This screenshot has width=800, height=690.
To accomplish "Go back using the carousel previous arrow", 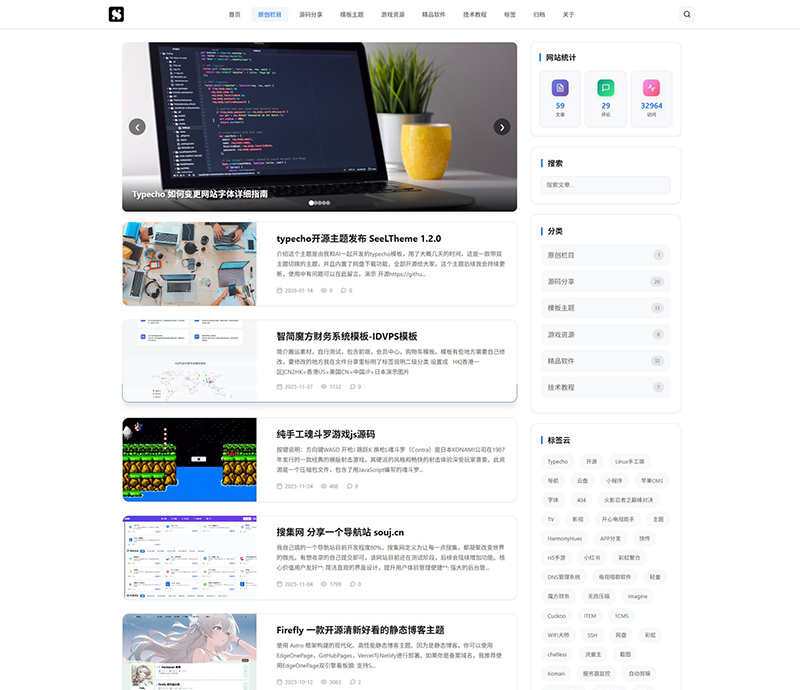I will click(136, 127).
